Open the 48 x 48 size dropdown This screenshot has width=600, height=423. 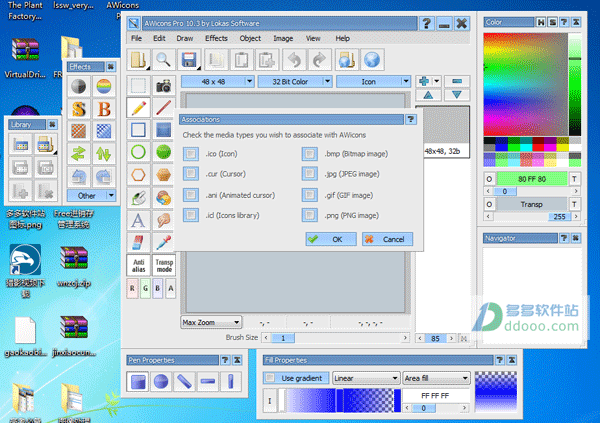pyautogui.click(x=217, y=82)
